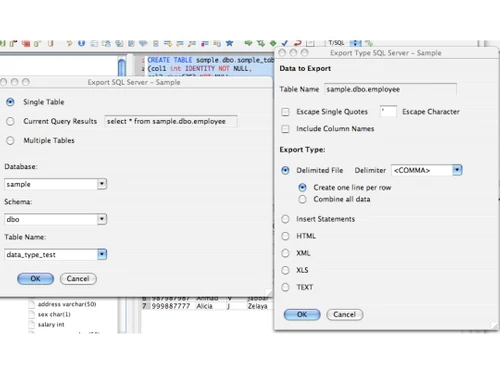Viewport: 500px width, 375px height.
Task: Choose HTML export type
Action: tap(285, 236)
